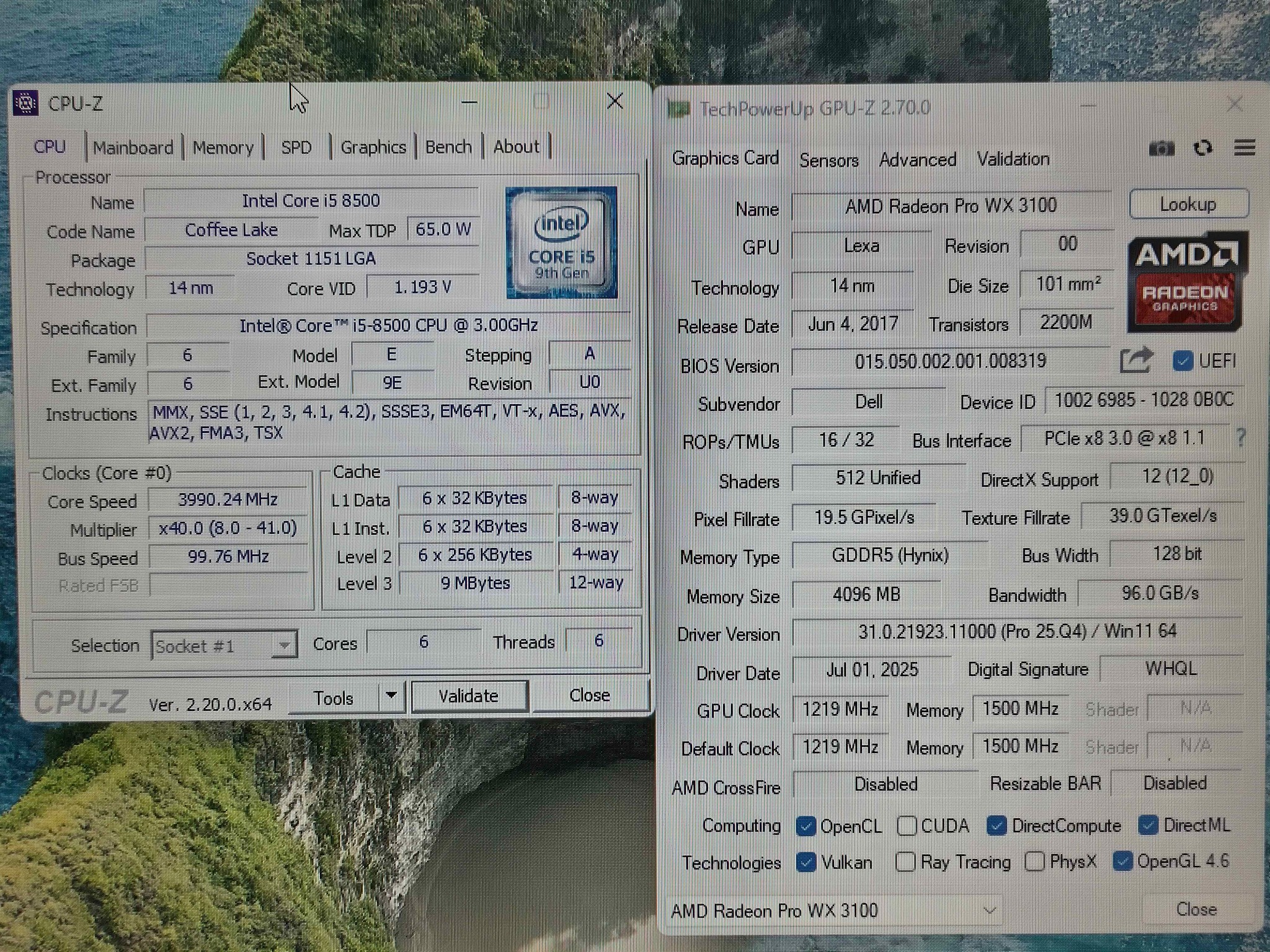The width and height of the screenshot is (1270, 952).
Task: Click the Level 3 cache value 9 MBytes
Action: [x=476, y=583]
